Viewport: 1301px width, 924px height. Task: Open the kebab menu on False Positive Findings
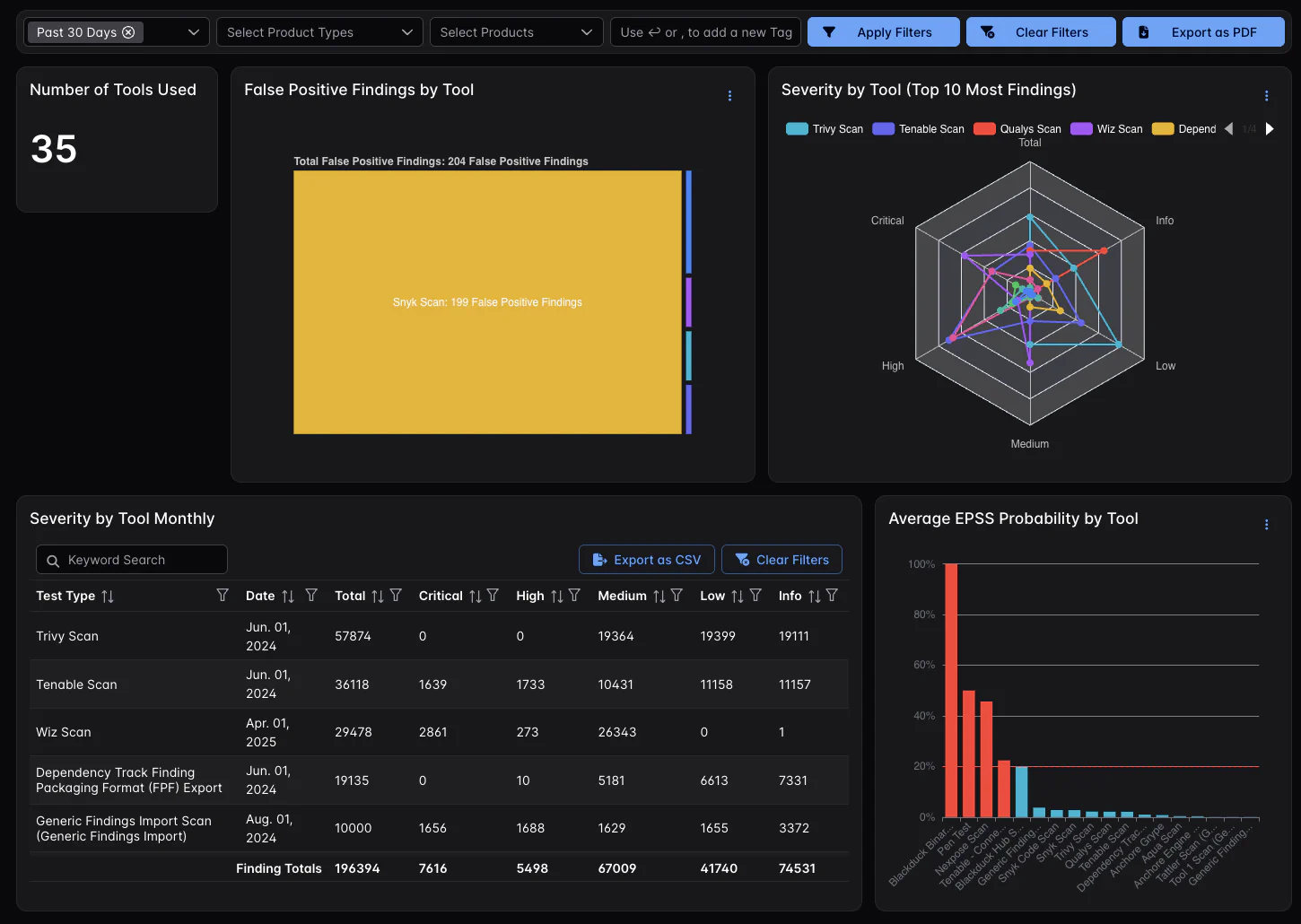tap(729, 96)
